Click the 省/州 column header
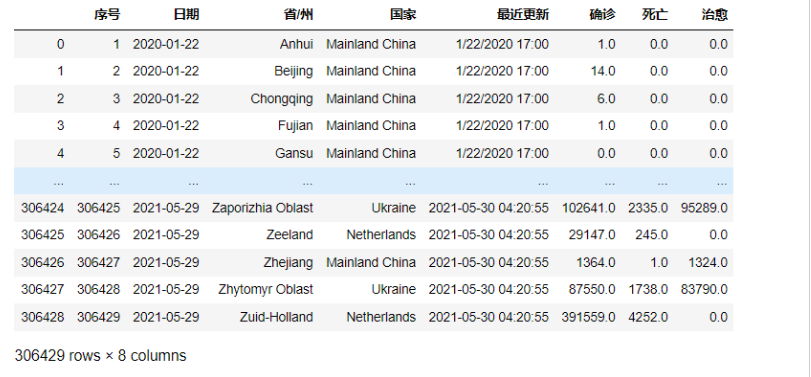The width and height of the screenshot is (811, 377). point(298,15)
